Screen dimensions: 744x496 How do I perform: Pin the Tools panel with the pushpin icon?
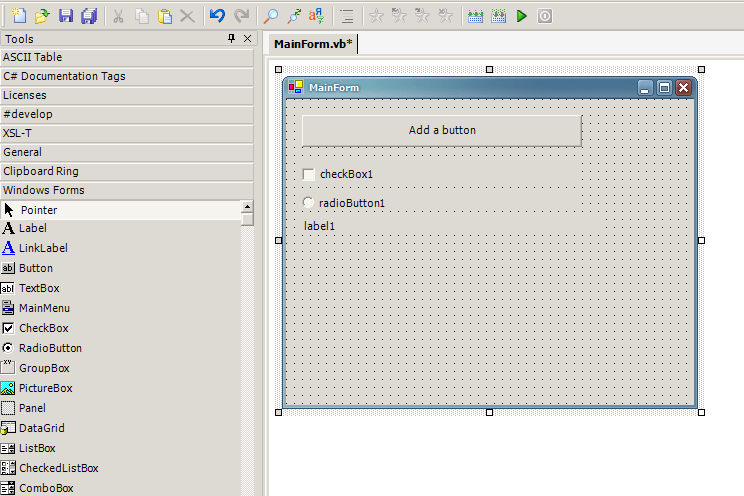point(232,39)
